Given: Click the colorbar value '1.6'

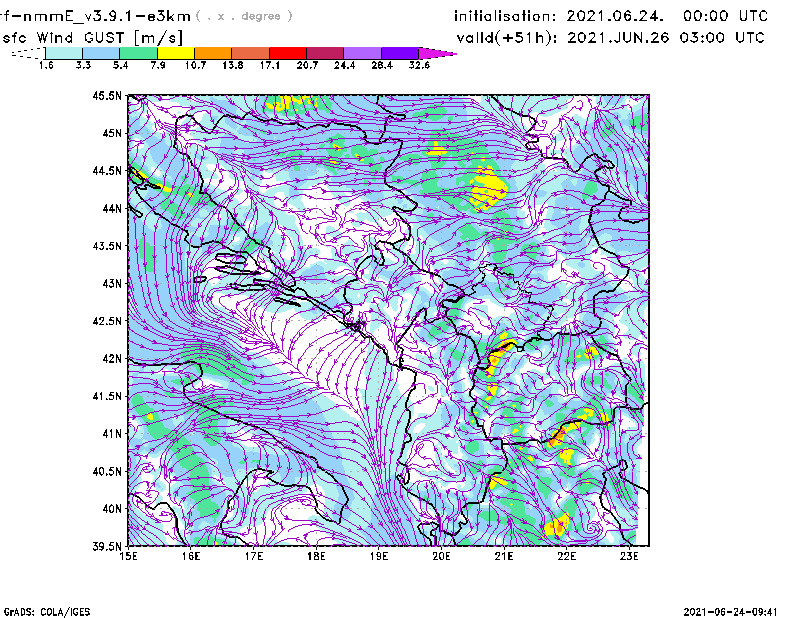Looking at the screenshot, I should coord(46,65).
